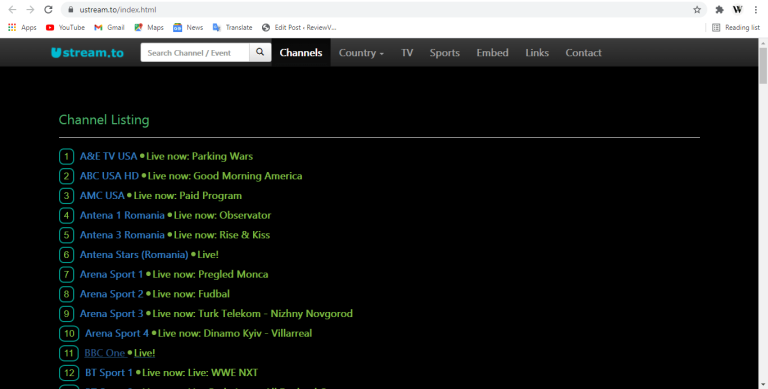Click 'Live now: Parking Wars' text
This screenshot has height=389, width=768.
pyautogui.click(x=199, y=157)
